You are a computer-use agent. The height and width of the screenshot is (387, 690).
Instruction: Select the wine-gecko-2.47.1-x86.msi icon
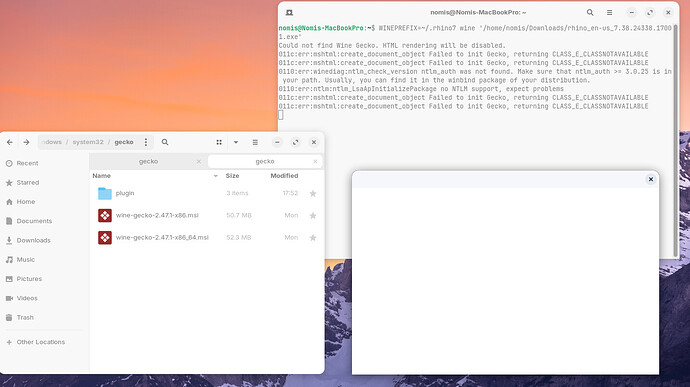click(x=105, y=215)
